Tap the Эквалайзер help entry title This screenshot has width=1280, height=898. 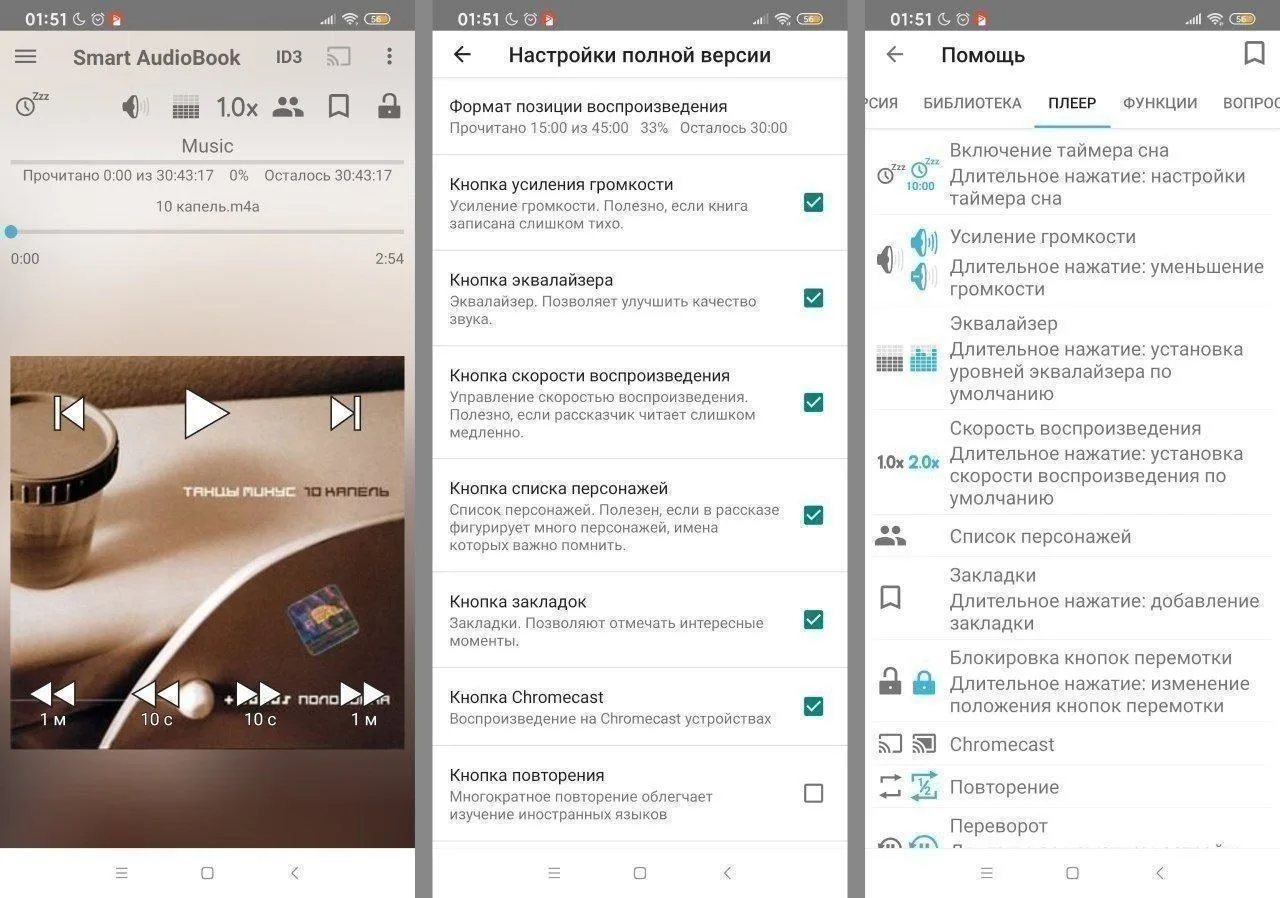[1003, 324]
